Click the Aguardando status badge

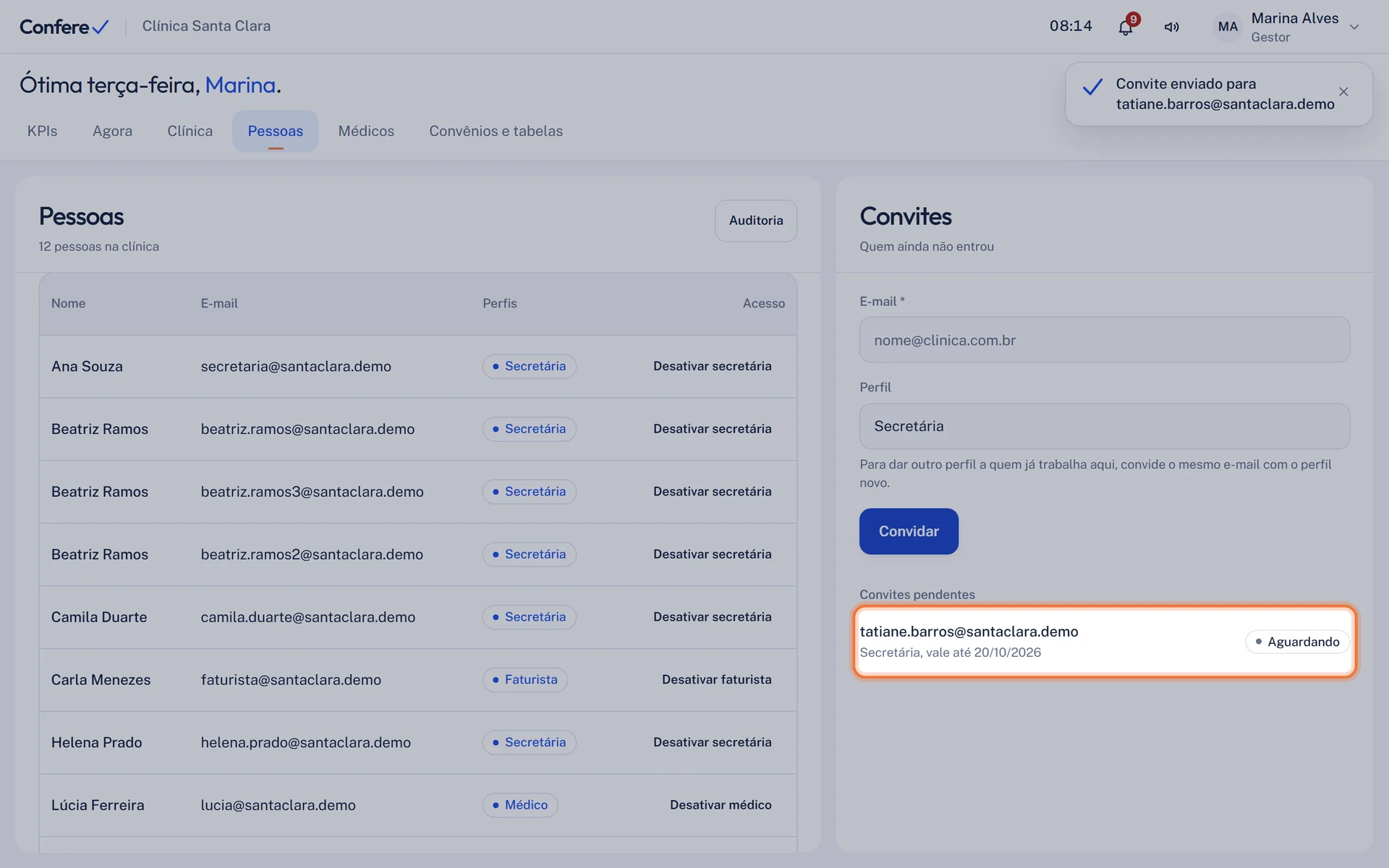(1297, 642)
